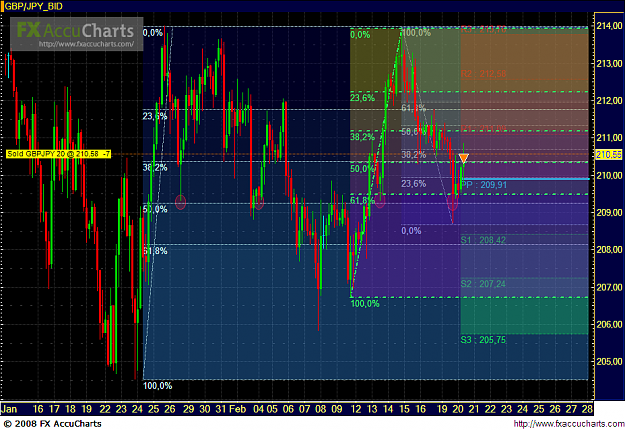Image resolution: width=625 pixels, height=430 pixels.
Task: Click the green 23,6% Fibonacci label
Action: click(363, 98)
